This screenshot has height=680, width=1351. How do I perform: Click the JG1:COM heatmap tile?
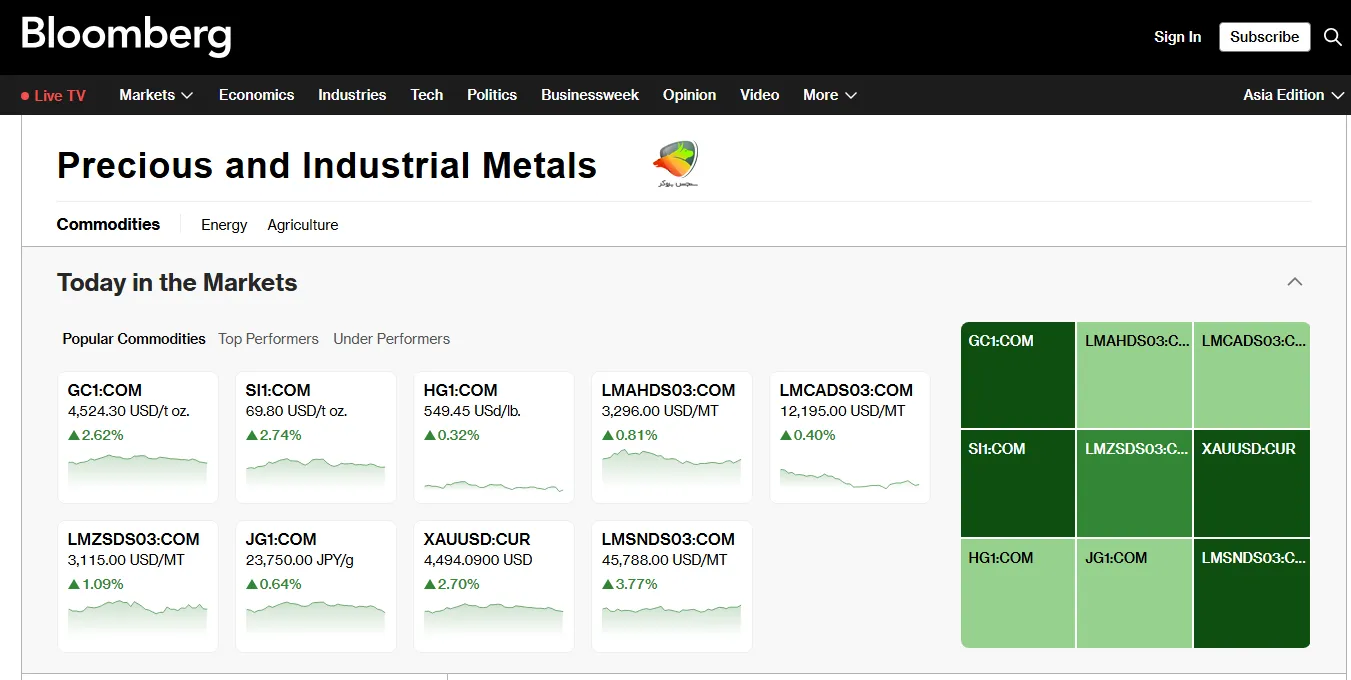tap(1135, 593)
